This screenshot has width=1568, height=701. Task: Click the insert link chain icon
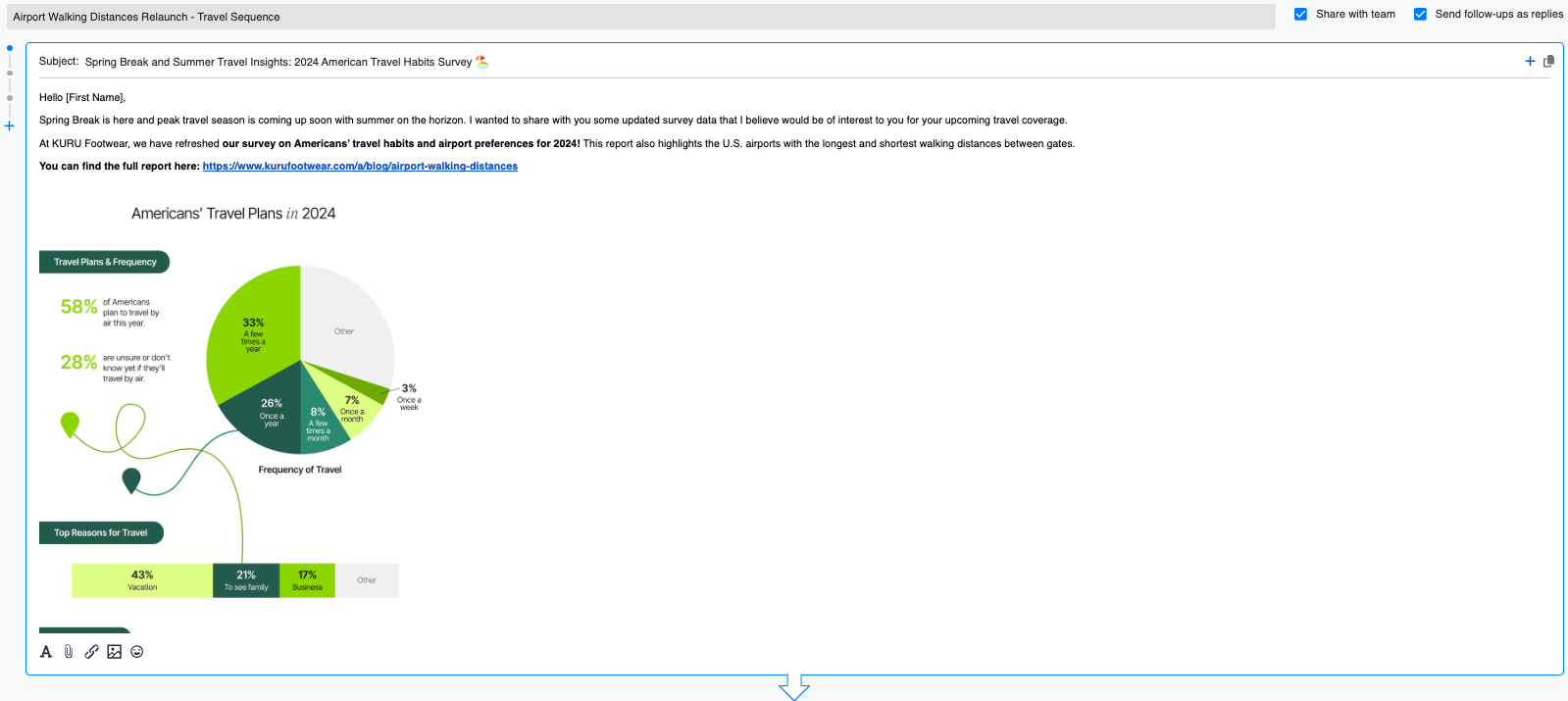click(x=91, y=652)
